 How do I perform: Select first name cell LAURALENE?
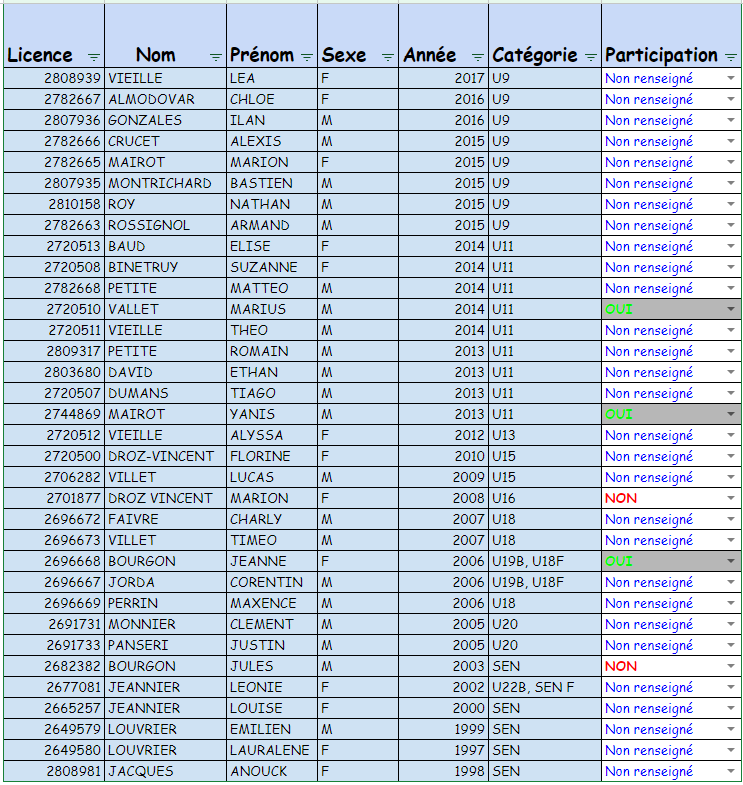pos(272,750)
